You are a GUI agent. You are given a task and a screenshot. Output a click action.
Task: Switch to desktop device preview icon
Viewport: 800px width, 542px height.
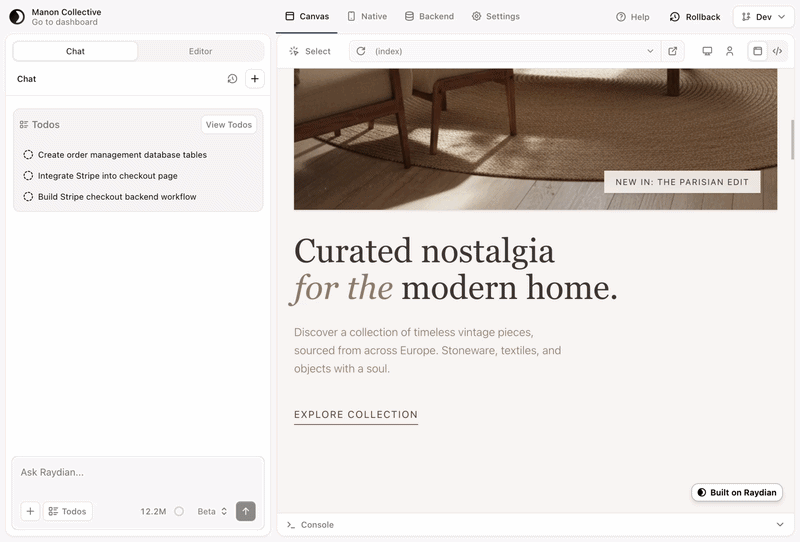tap(707, 51)
